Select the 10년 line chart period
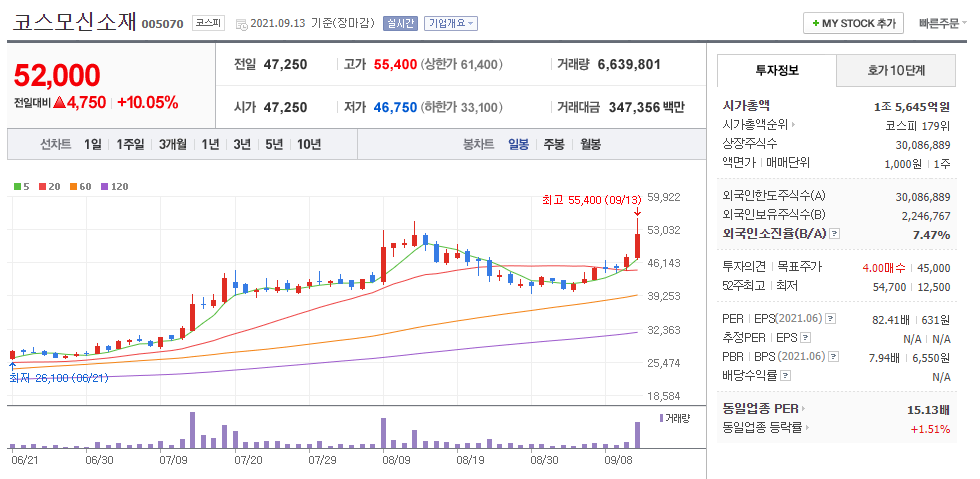Screen dimensions: 980x479 point(309,144)
